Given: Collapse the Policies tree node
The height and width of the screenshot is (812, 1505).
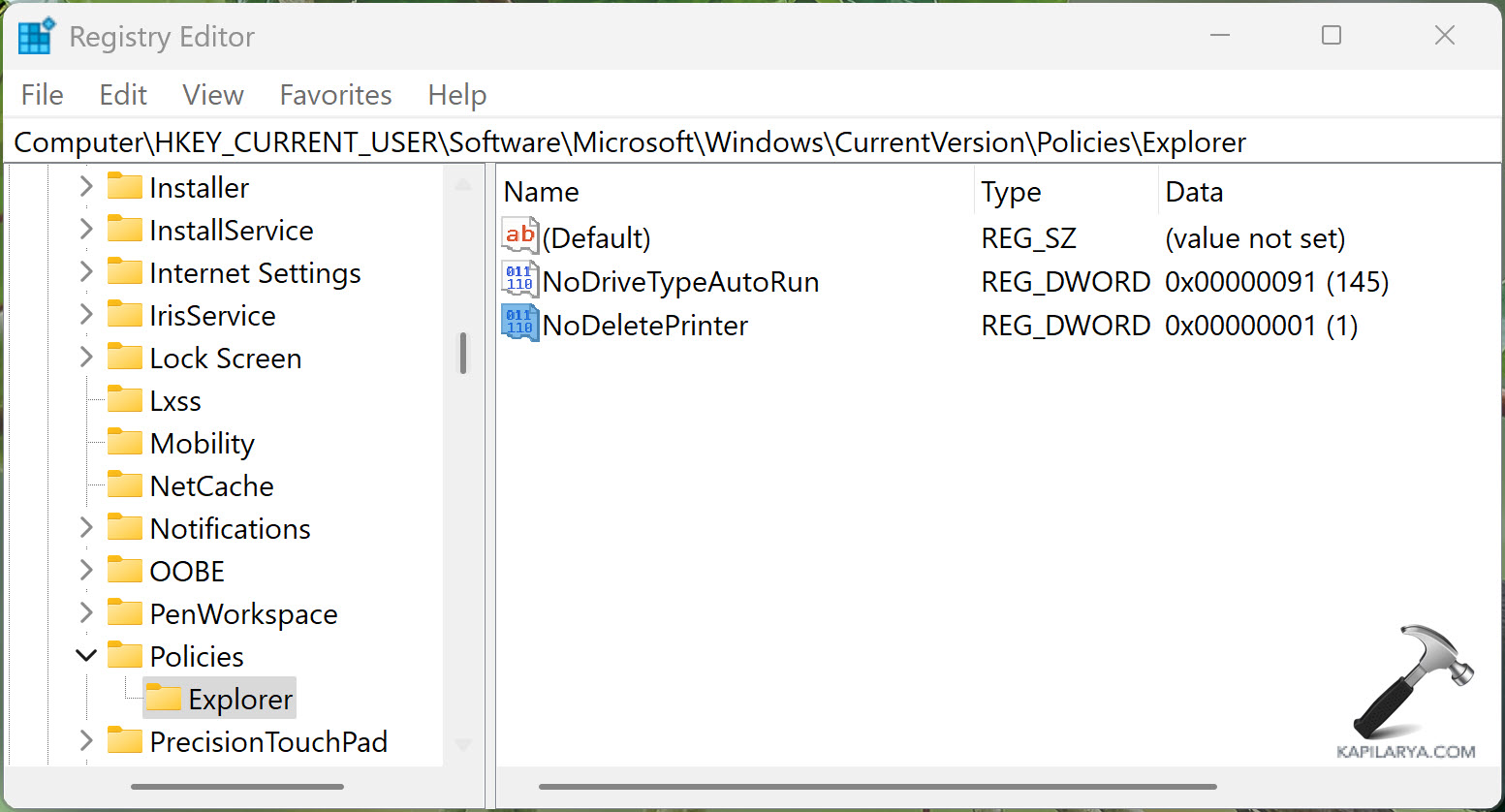Looking at the screenshot, I should pyautogui.click(x=86, y=656).
